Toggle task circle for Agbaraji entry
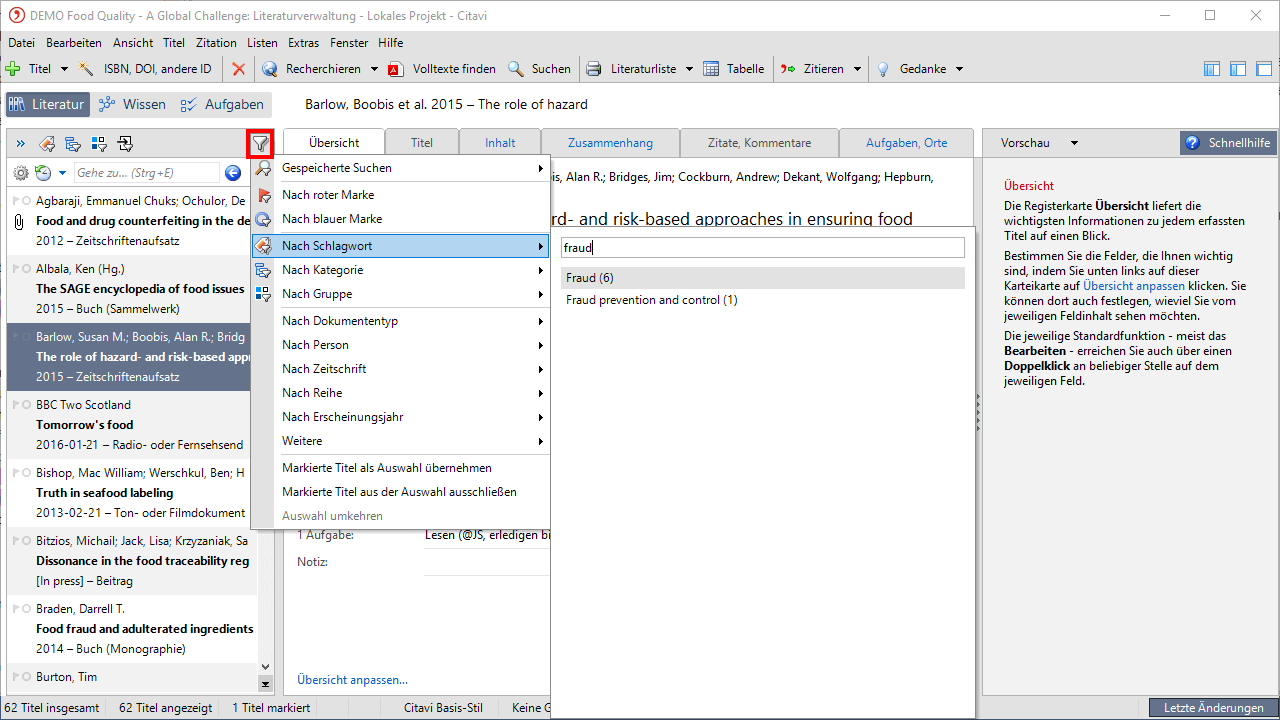This screenshot has height=720, width=1280. click(x=26, y=201)
